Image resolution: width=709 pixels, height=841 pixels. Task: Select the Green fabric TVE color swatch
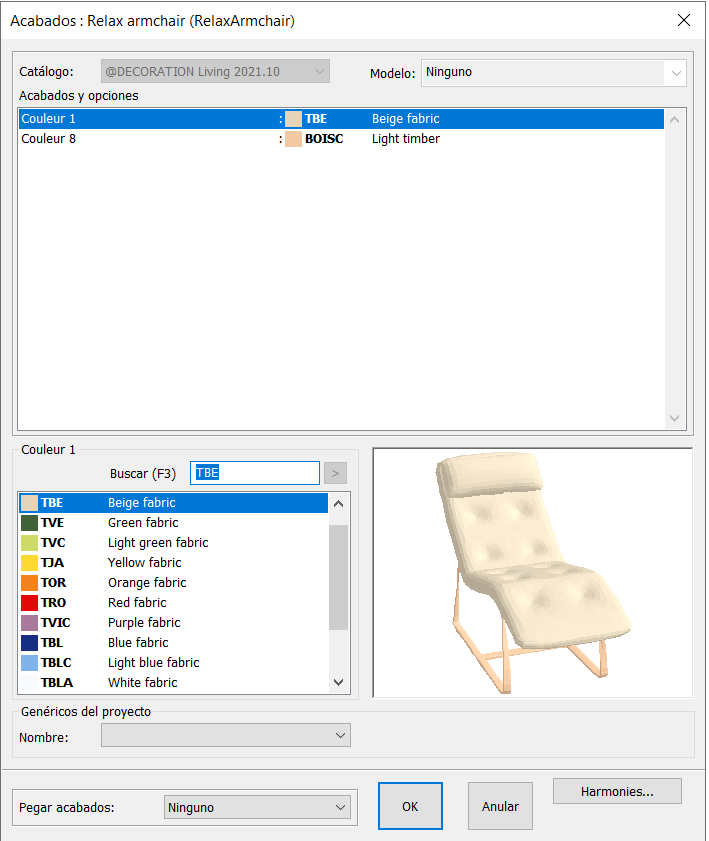30,523
